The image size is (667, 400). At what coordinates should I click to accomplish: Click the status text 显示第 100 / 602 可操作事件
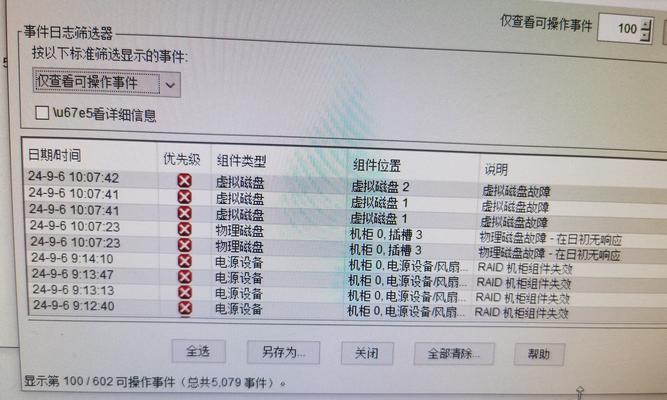[x=100, y=381]
